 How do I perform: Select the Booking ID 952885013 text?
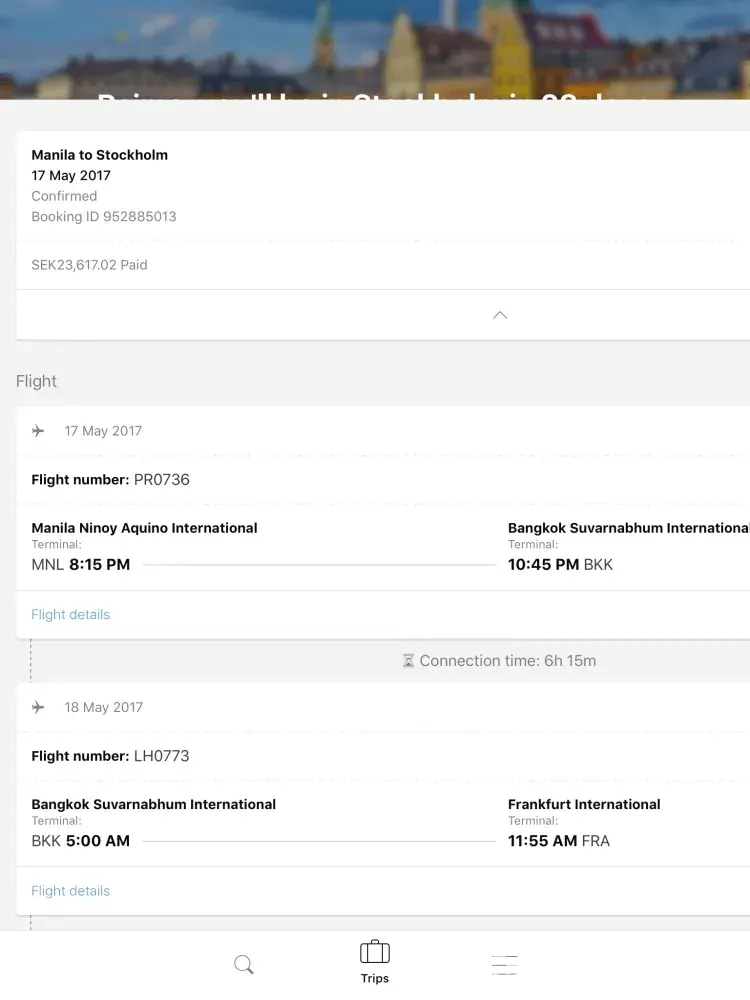pos(104,217)
